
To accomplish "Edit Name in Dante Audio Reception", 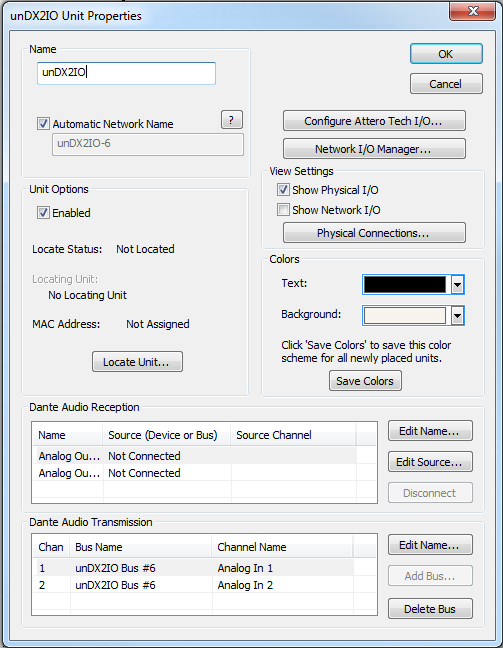I will (430, 431).
